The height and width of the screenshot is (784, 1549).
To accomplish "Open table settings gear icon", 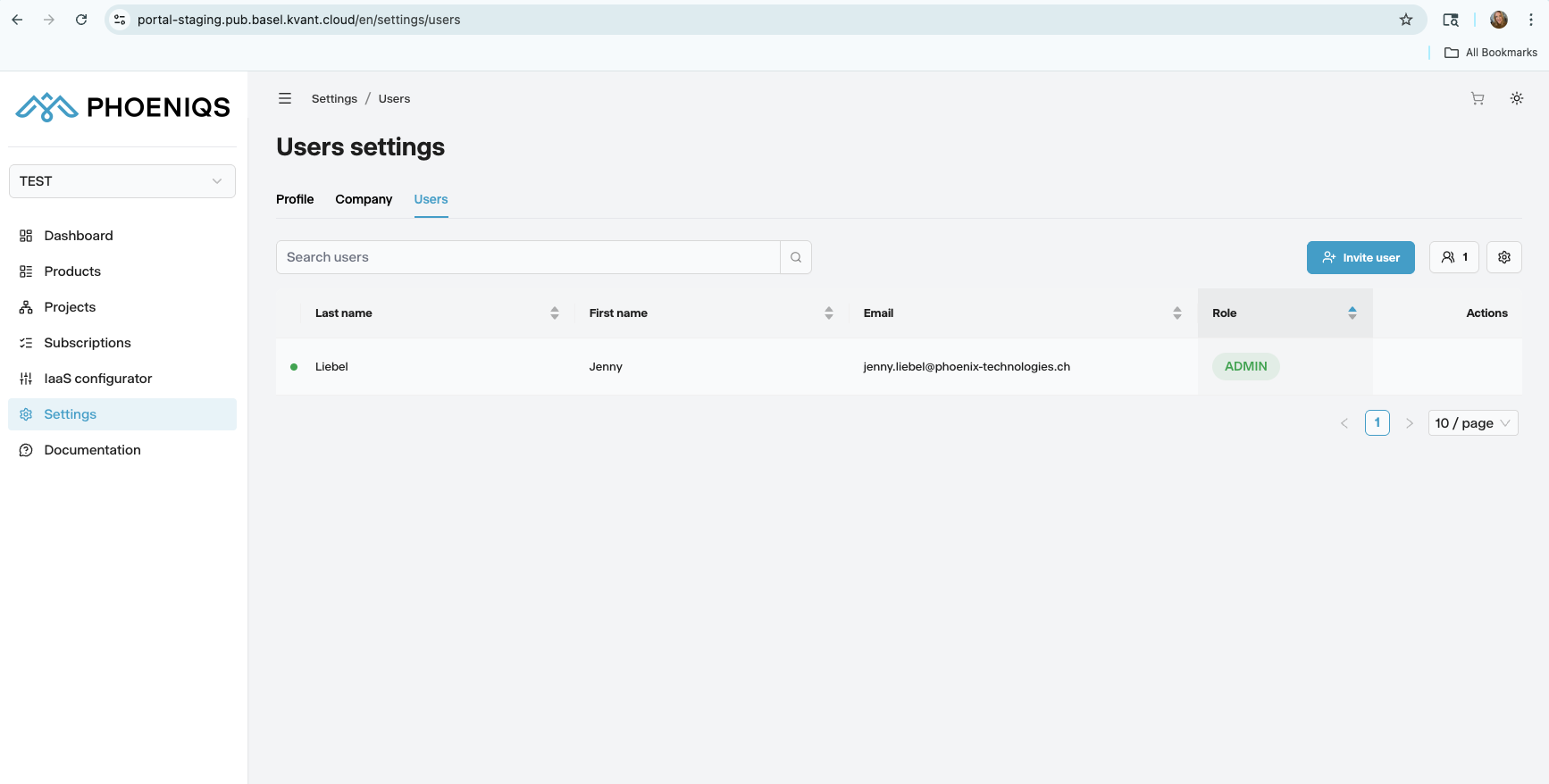I will coord(1504,257).
